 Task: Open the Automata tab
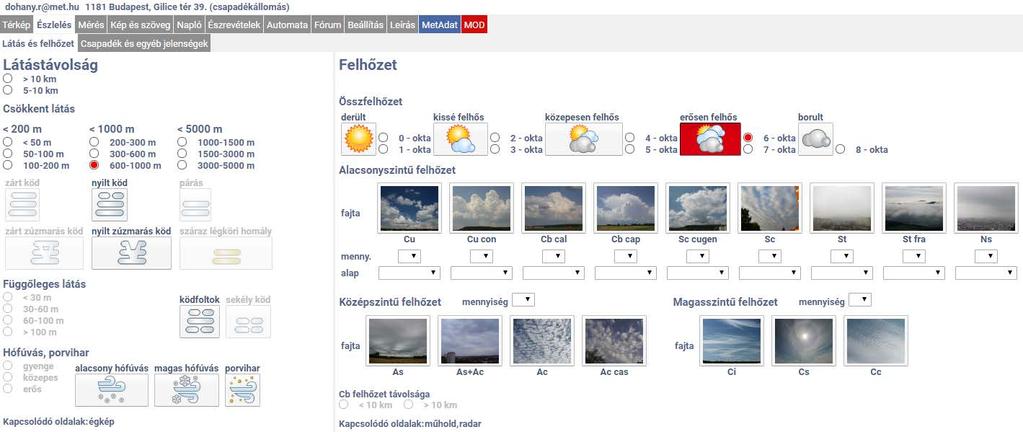[x=287, y=25]
